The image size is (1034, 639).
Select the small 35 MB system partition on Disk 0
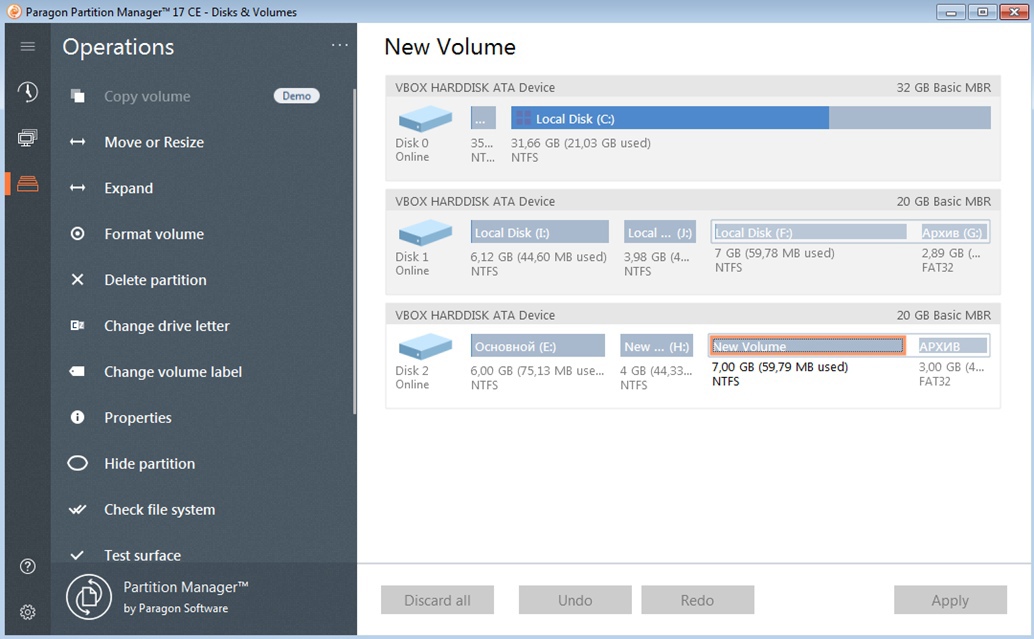[483, 118]
